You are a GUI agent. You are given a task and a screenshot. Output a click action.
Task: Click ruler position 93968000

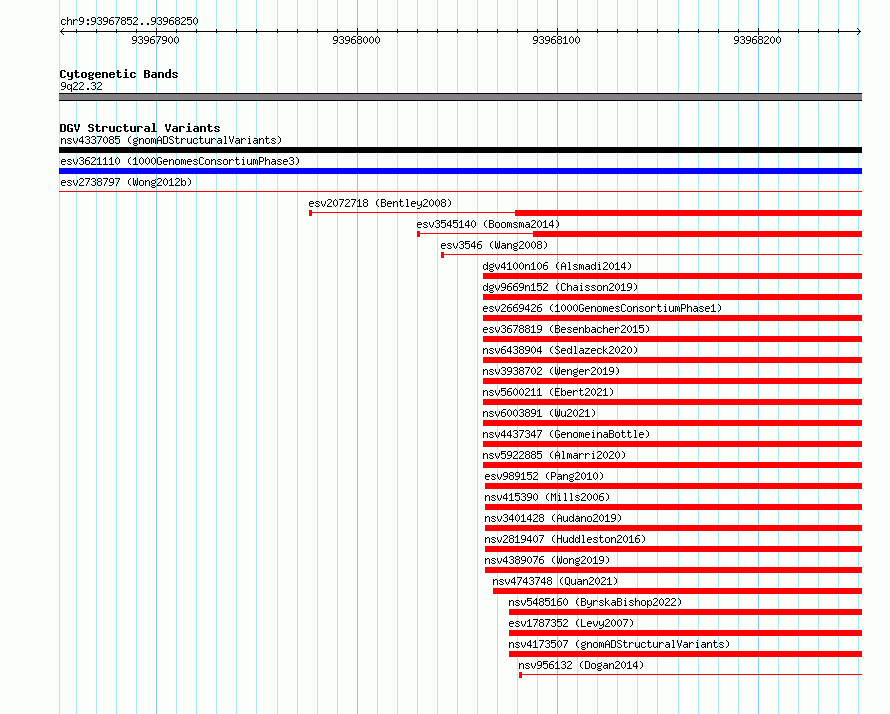(x=356, y=40)
